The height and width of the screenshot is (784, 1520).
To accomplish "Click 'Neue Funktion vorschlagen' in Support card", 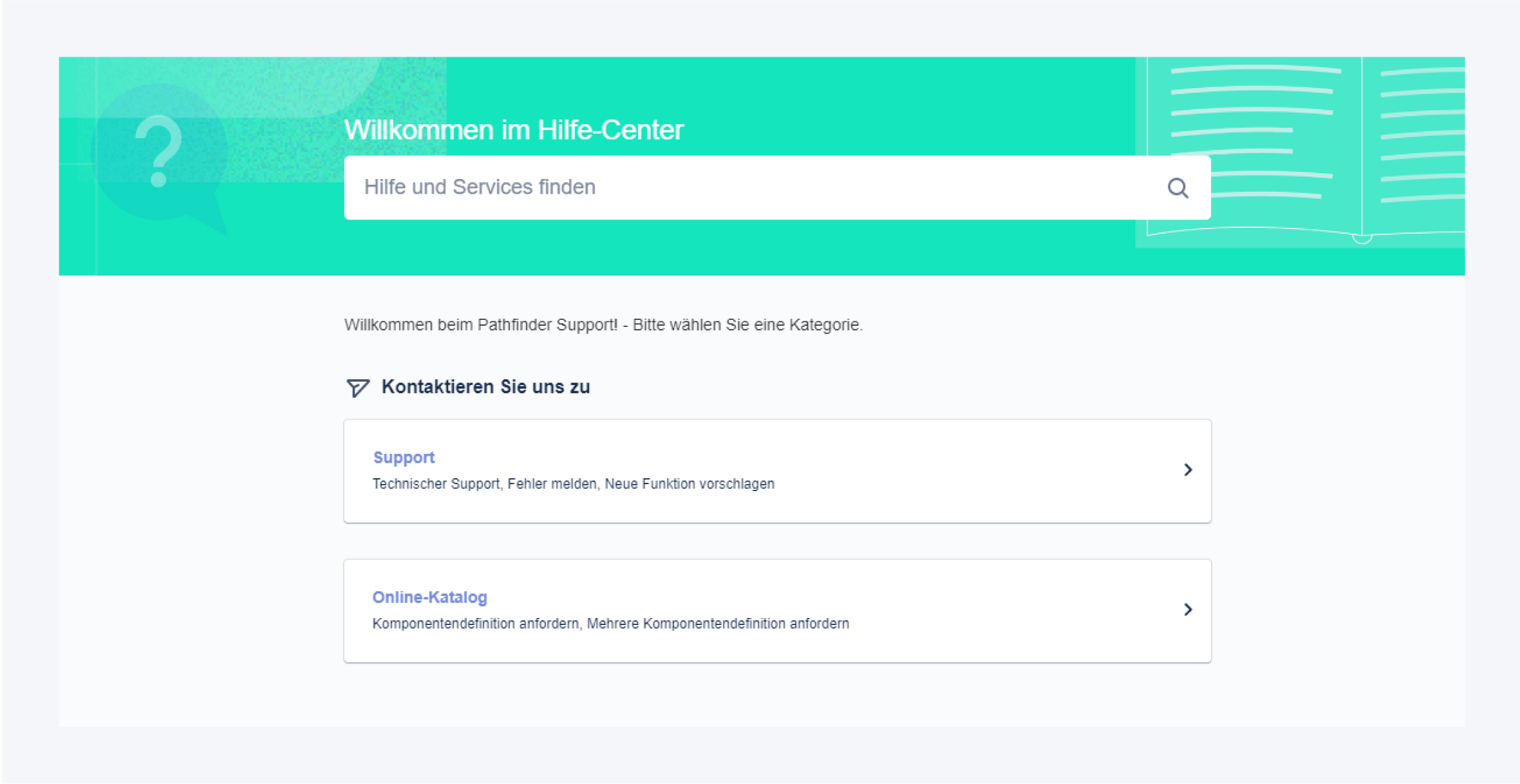I will pos(689,484).
